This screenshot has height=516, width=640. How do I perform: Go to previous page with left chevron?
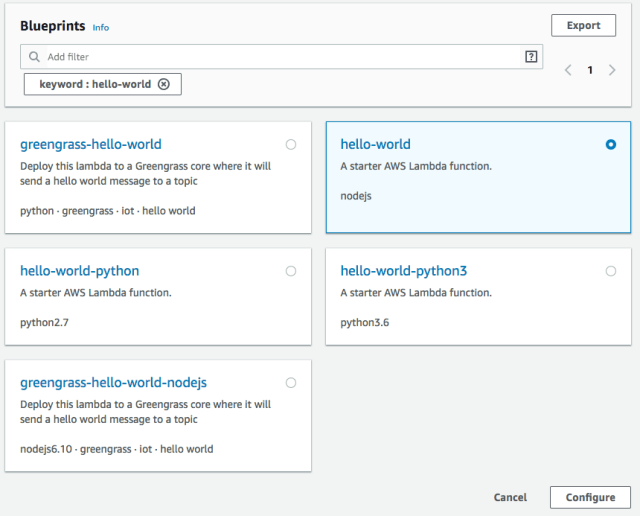click(x=568, y=70)
